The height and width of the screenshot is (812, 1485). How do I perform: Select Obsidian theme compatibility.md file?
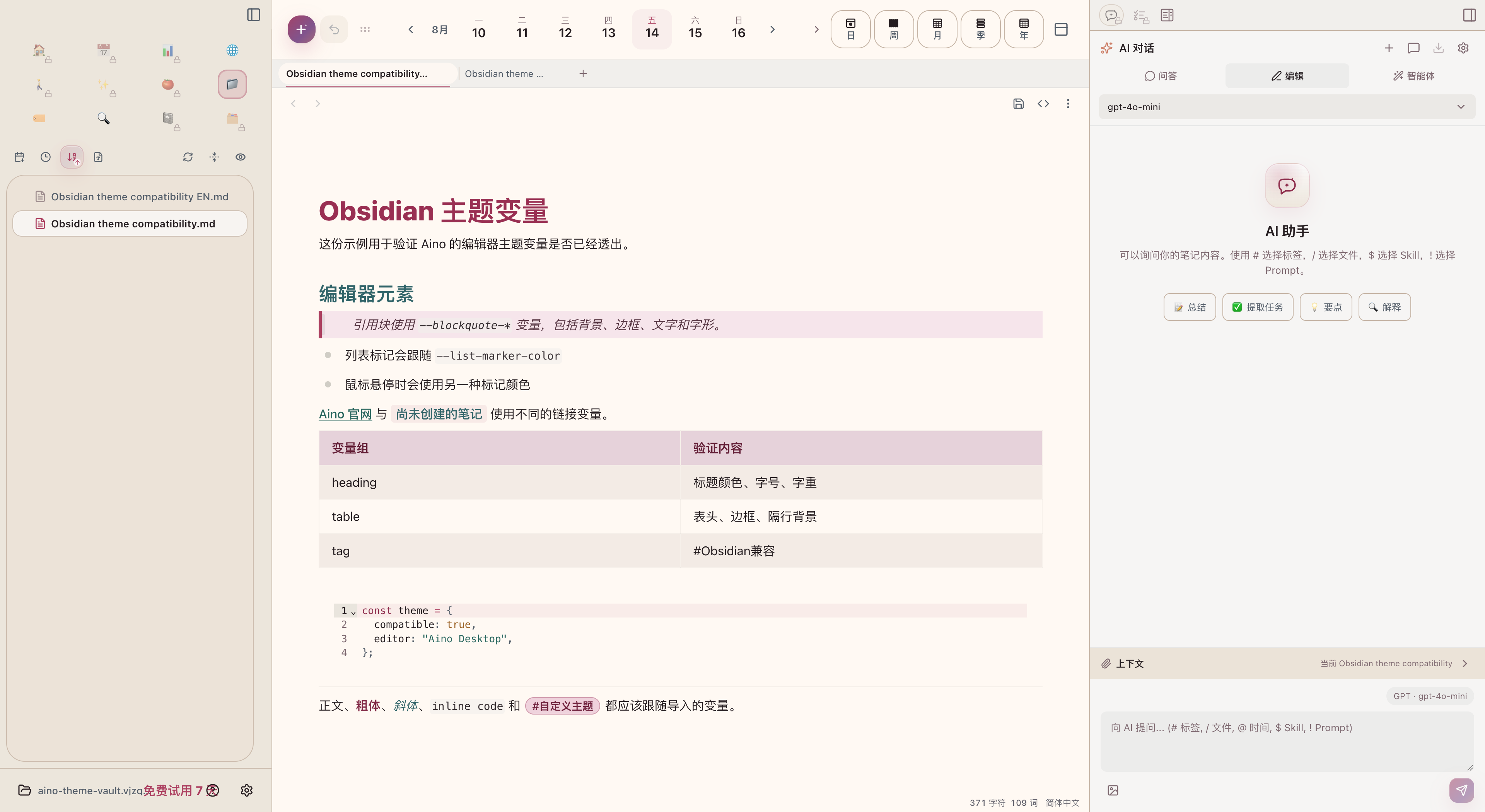[x=130, y=223]
